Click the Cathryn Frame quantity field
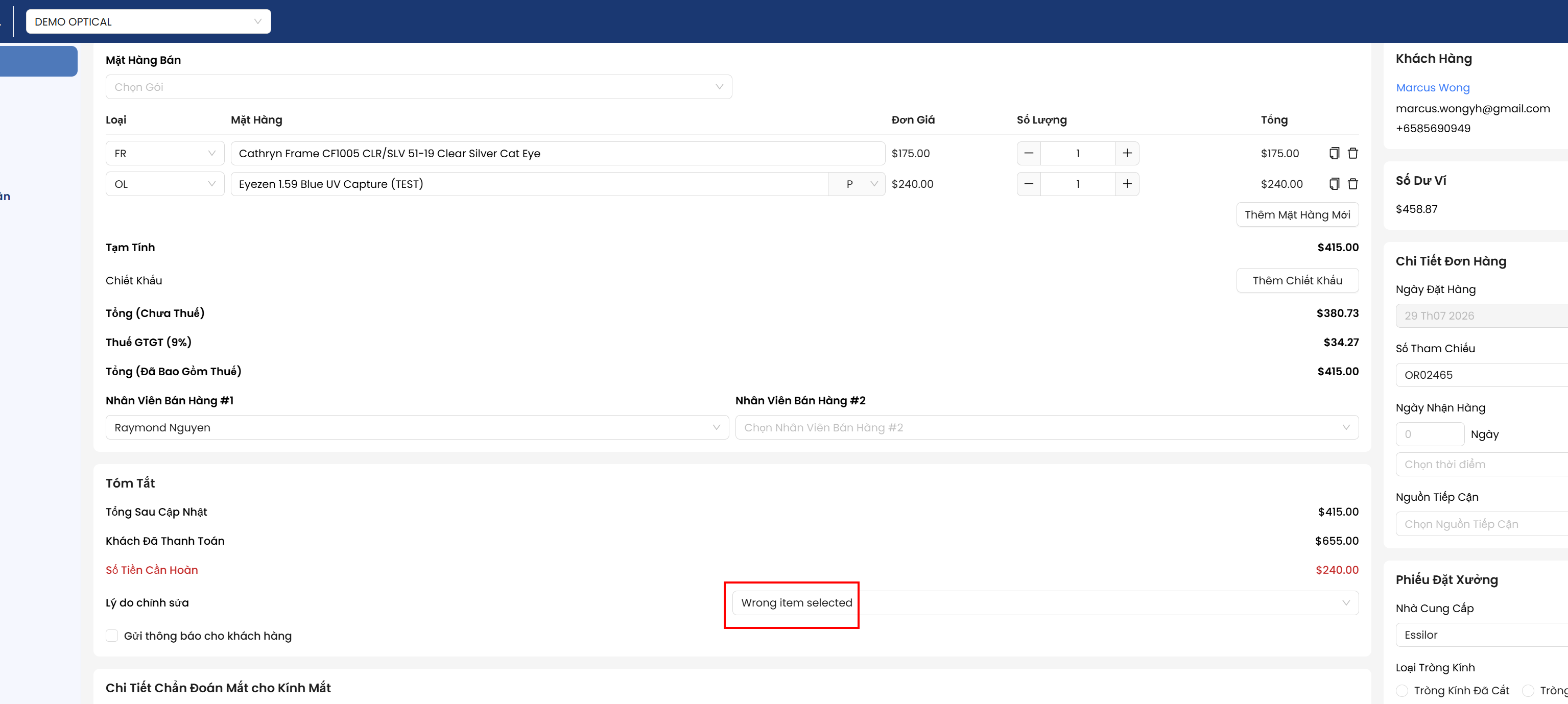This screenshot has width=1568, height=704. point(1078,153)
